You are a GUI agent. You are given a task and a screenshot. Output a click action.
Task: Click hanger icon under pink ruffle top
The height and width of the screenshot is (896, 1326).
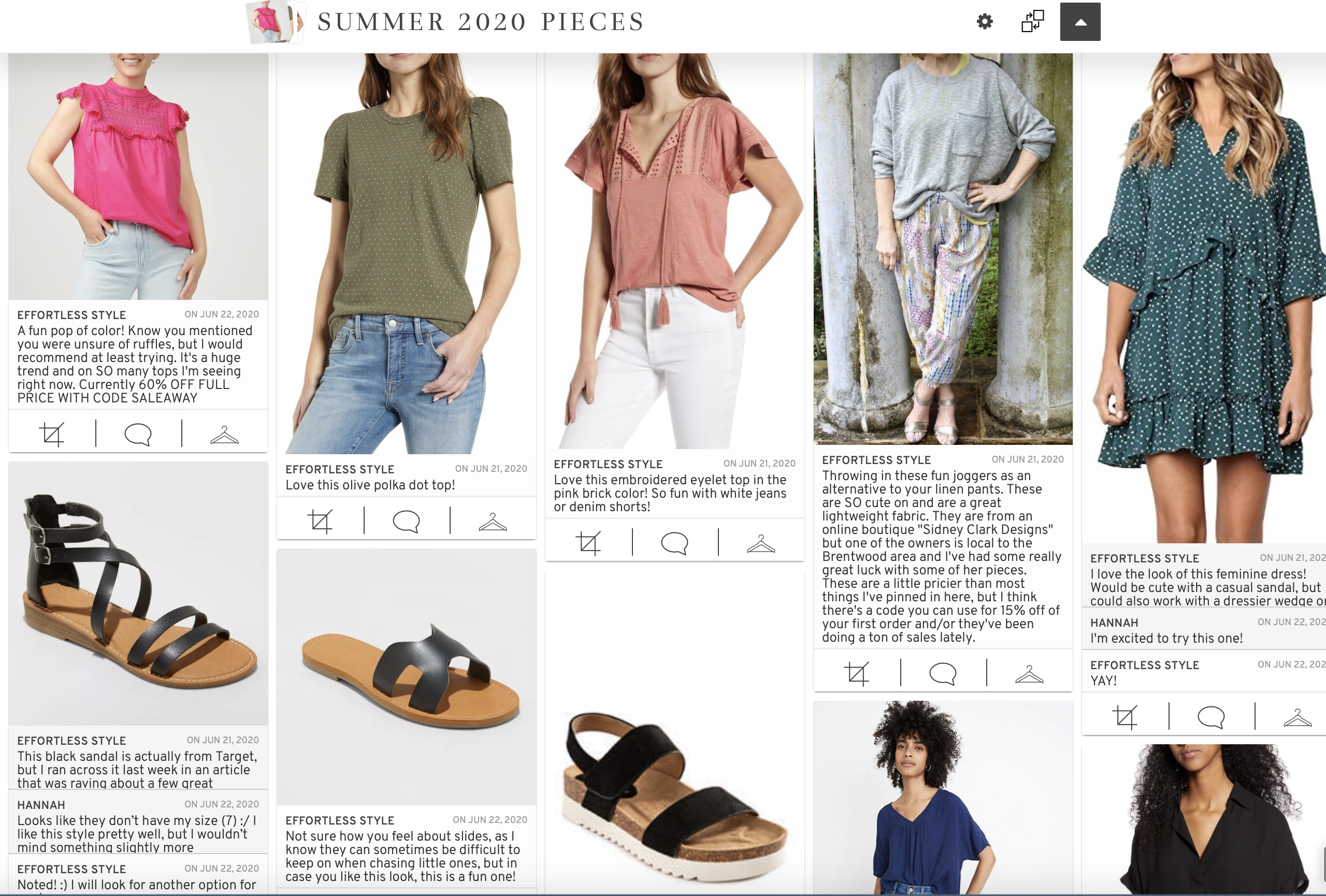pyautogui.click(x=224, y=435)
